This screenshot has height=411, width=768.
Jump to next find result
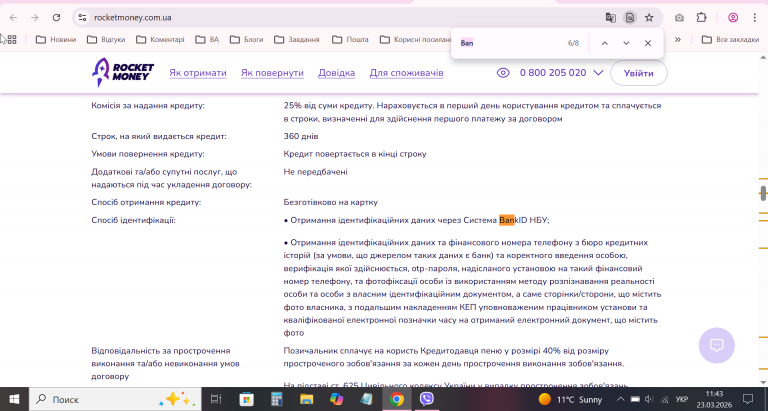tap(626, 43)
